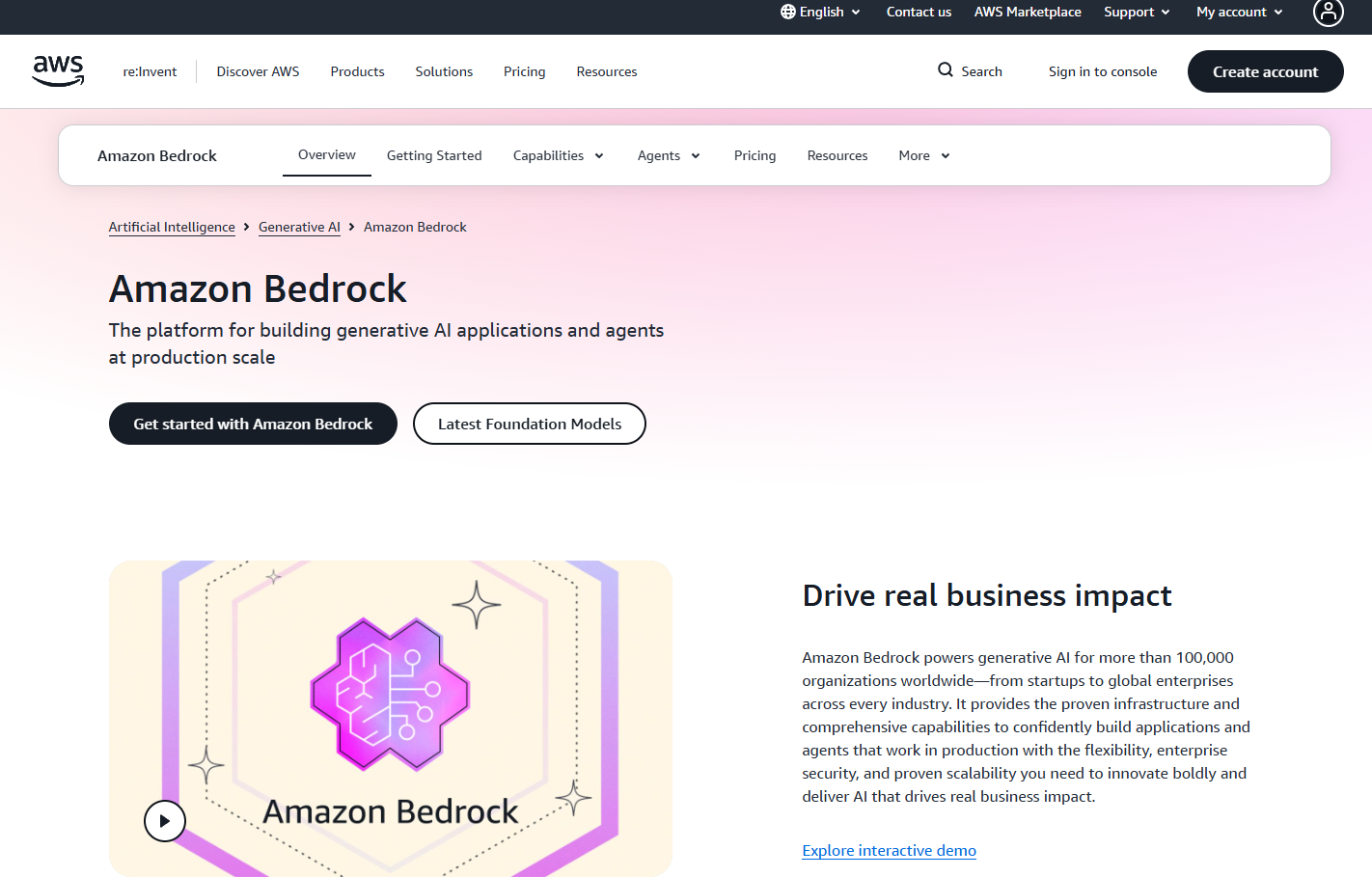Open the More dropdown in Bedrock nav
Image resolution: width=1372 pixels, height=877 pixels.
924,155
